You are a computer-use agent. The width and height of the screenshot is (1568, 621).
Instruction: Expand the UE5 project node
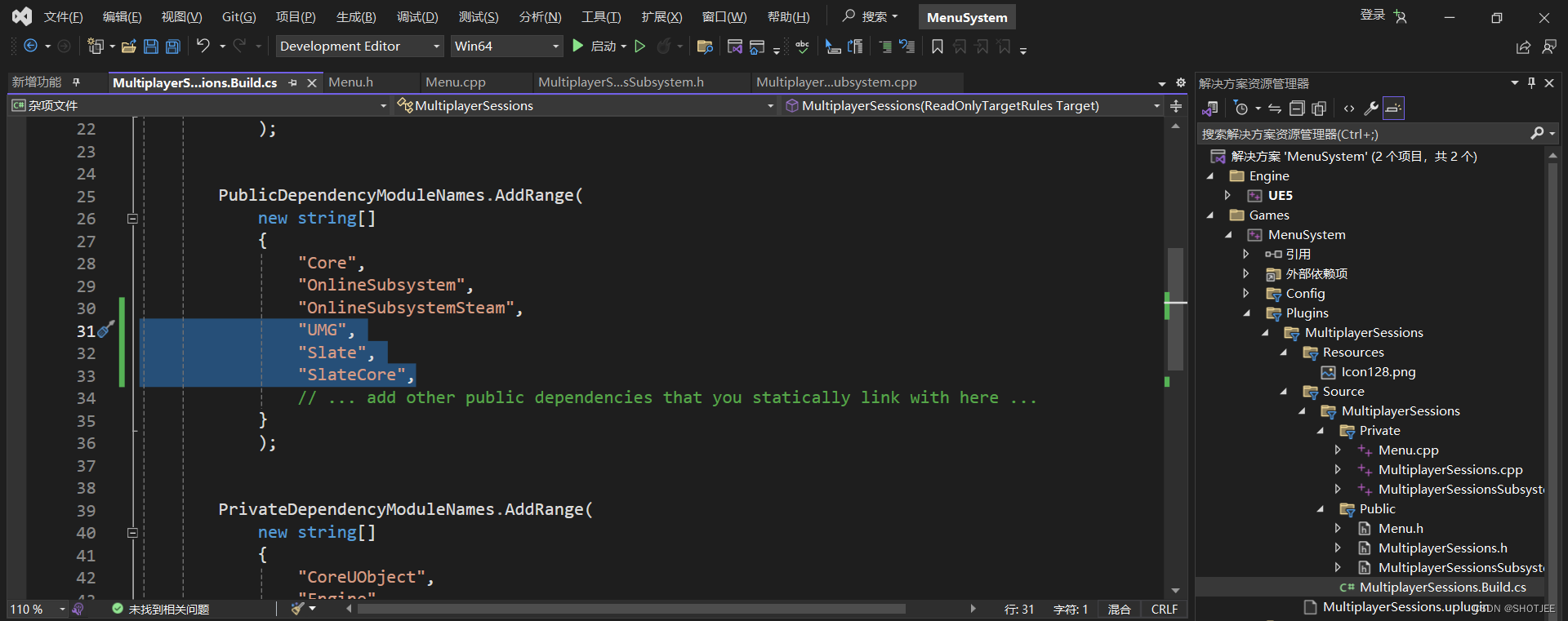pyautogui.click(x=1227, y=195)
